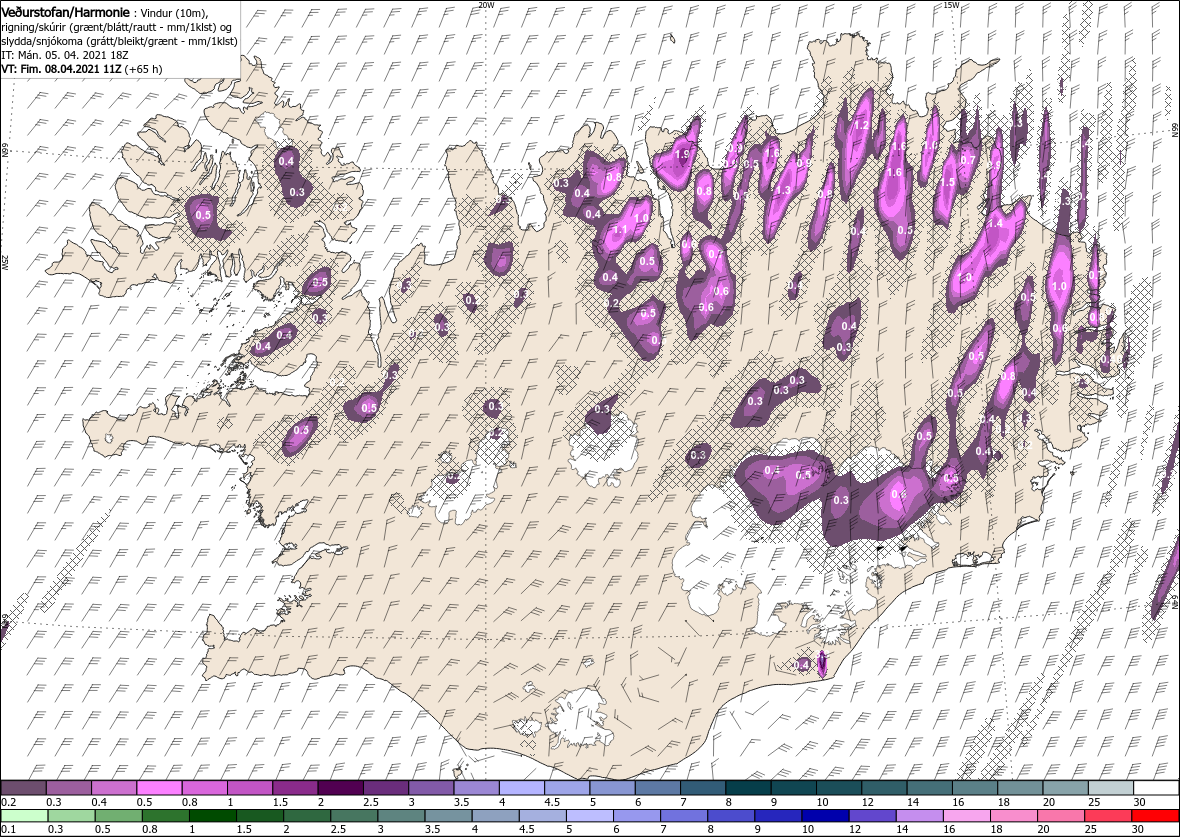The height and width of the screenshot is (837, 1180).
Task: Click the '0.4' label of the snow legend
Action: pyautogui.click(x=98, y=802)
